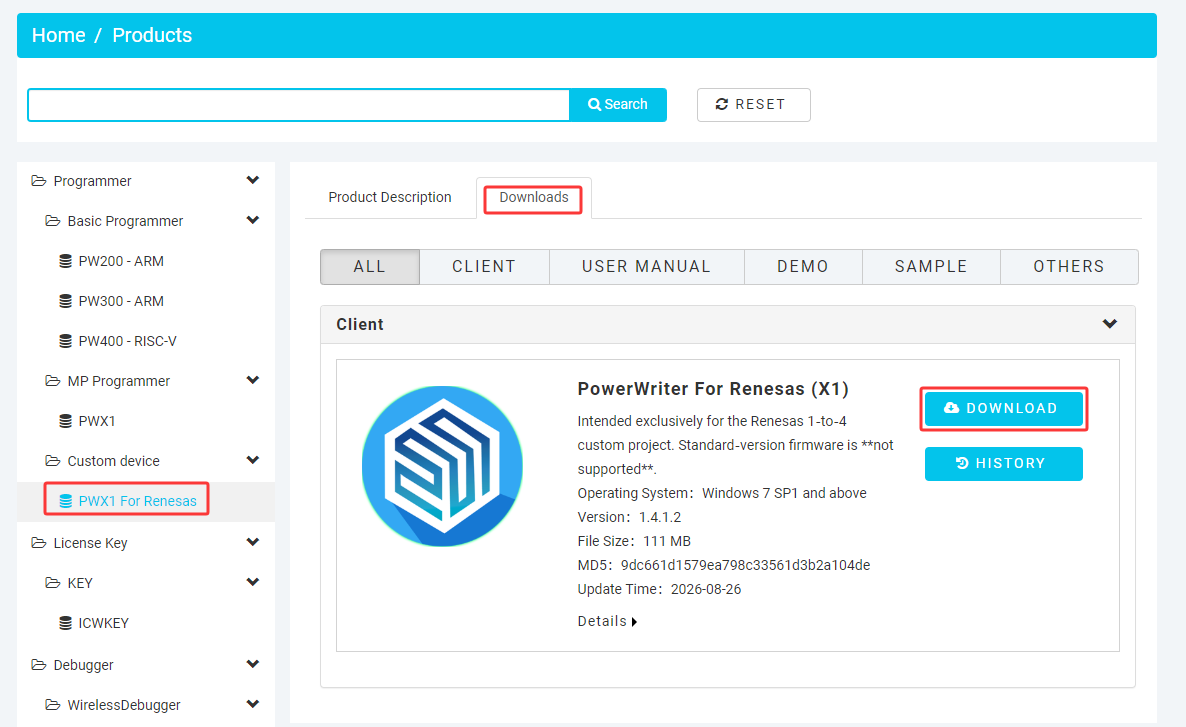
Task: Click the DOWNLOAD button
Action: click(x=1004, y=409)
